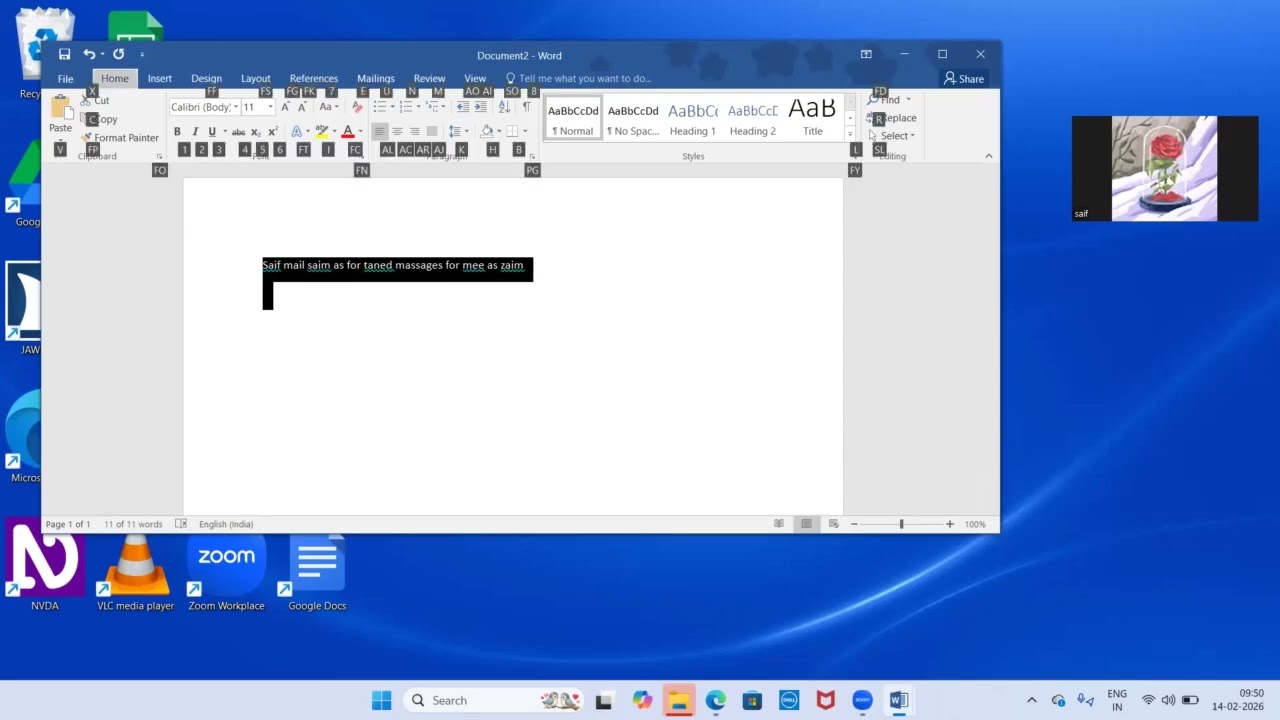Viewport: 1280px width, 720px height.
Task: Copy the selected text
Action: click(99, 119)
